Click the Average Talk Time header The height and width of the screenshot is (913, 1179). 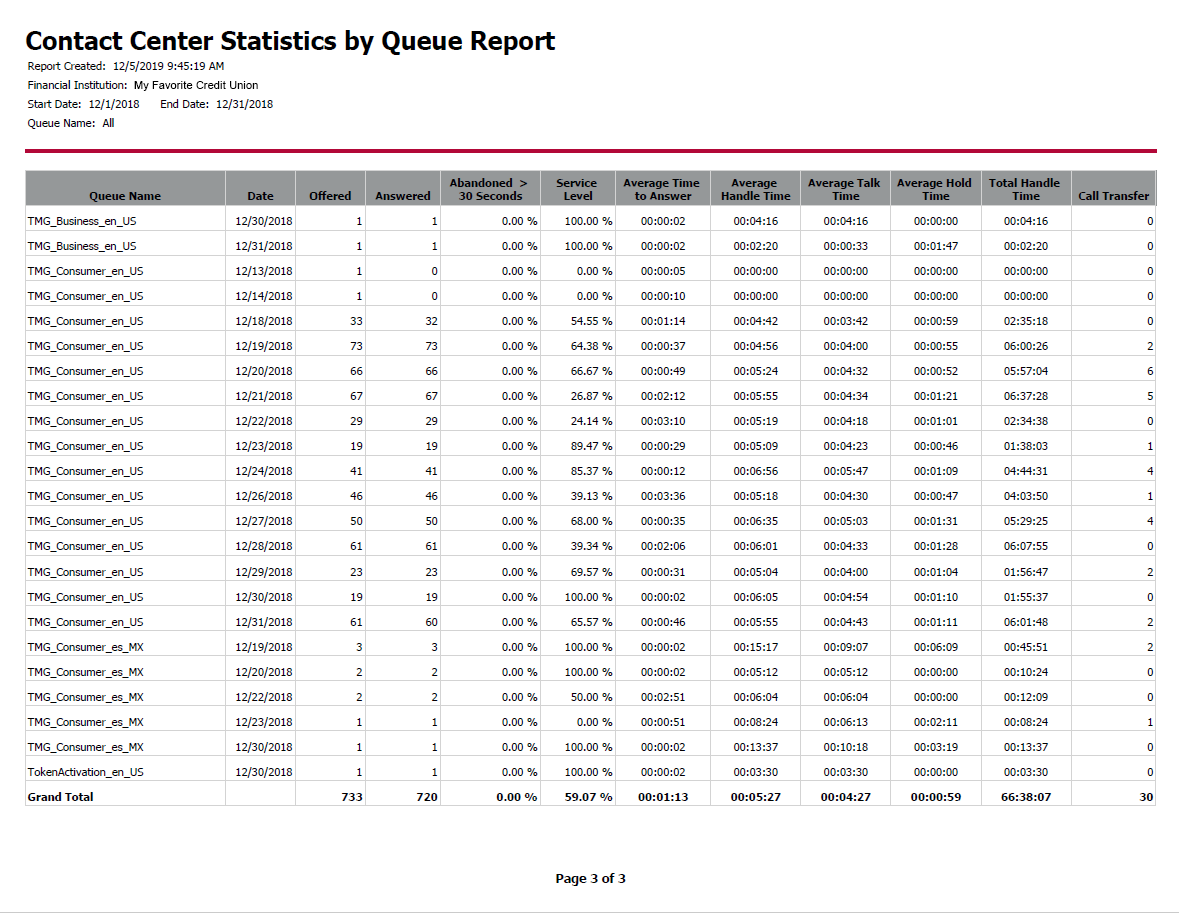click(844, 189)
